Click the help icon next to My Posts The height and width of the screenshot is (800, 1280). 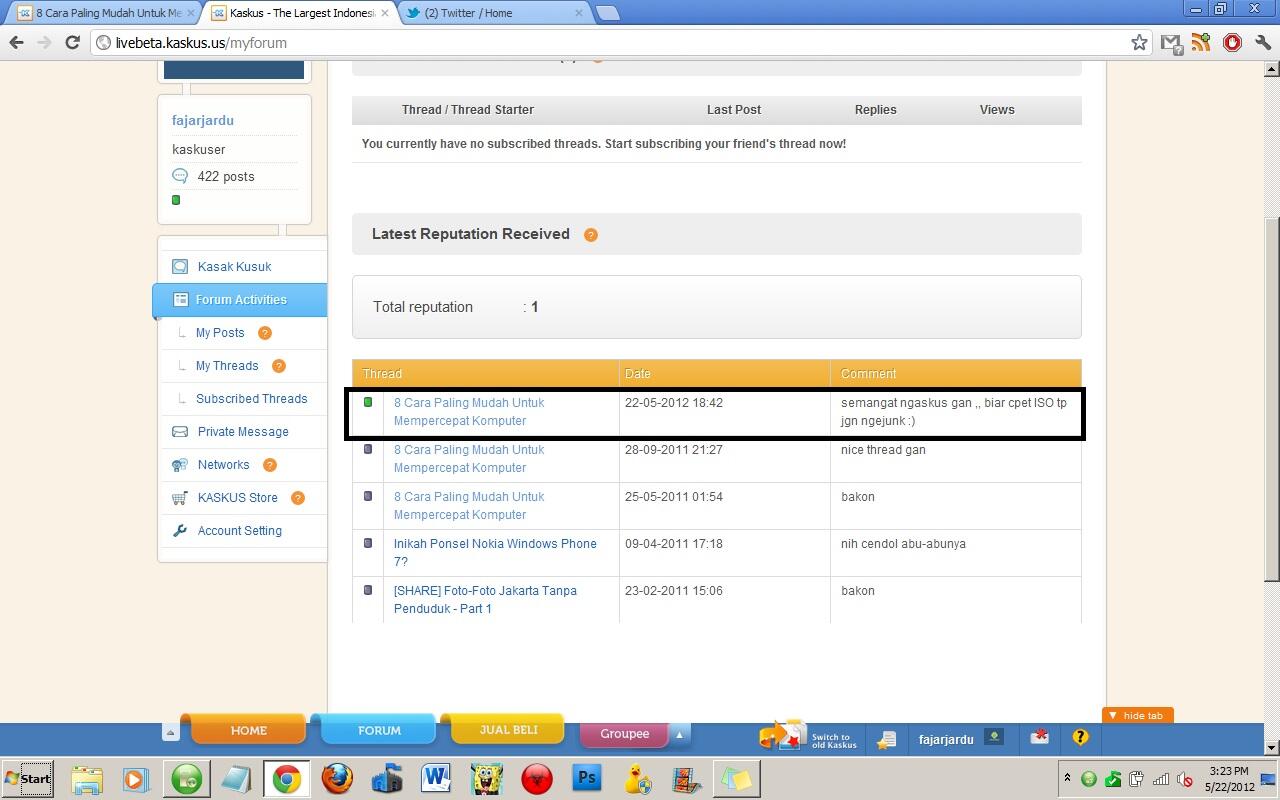[264, 333]
